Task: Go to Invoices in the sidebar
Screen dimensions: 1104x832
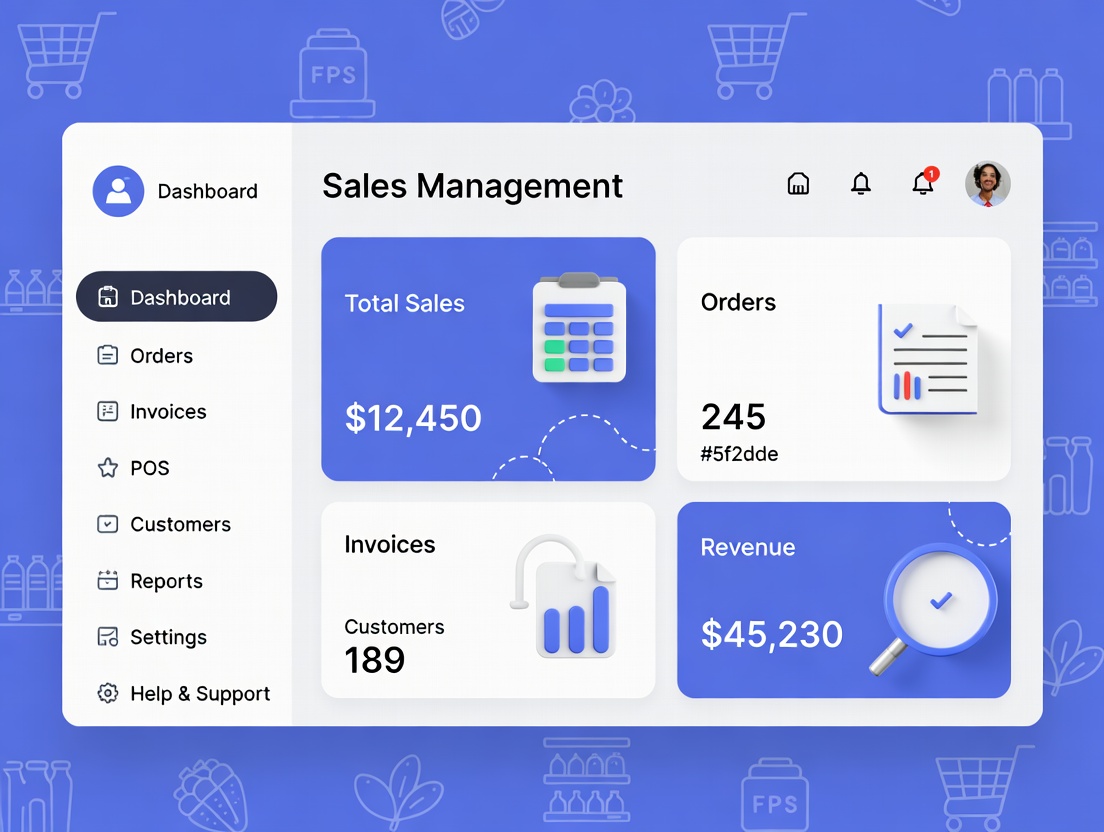Action: (168, 412)
